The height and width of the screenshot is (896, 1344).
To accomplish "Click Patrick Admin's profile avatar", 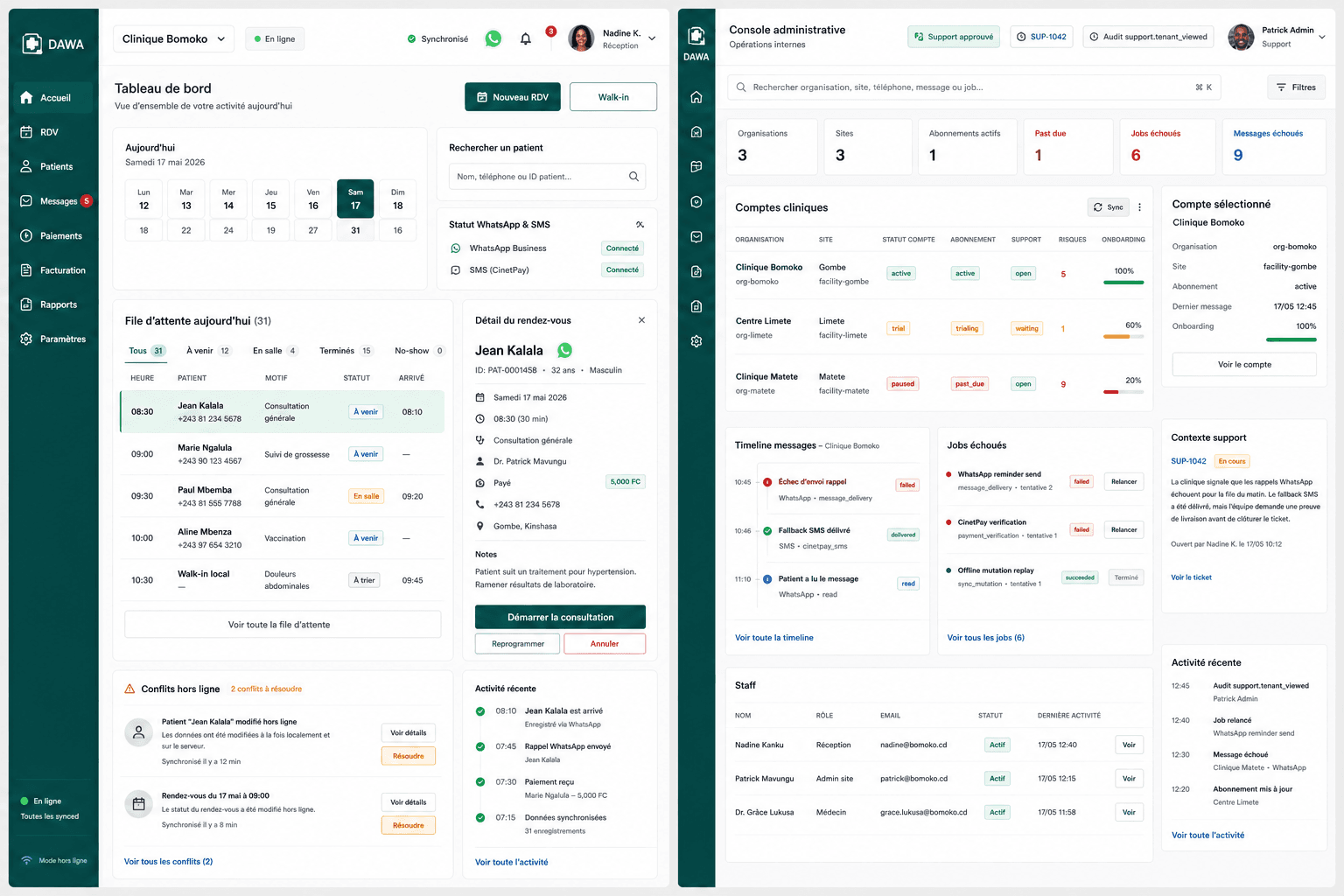I will tap(1241, 37).
